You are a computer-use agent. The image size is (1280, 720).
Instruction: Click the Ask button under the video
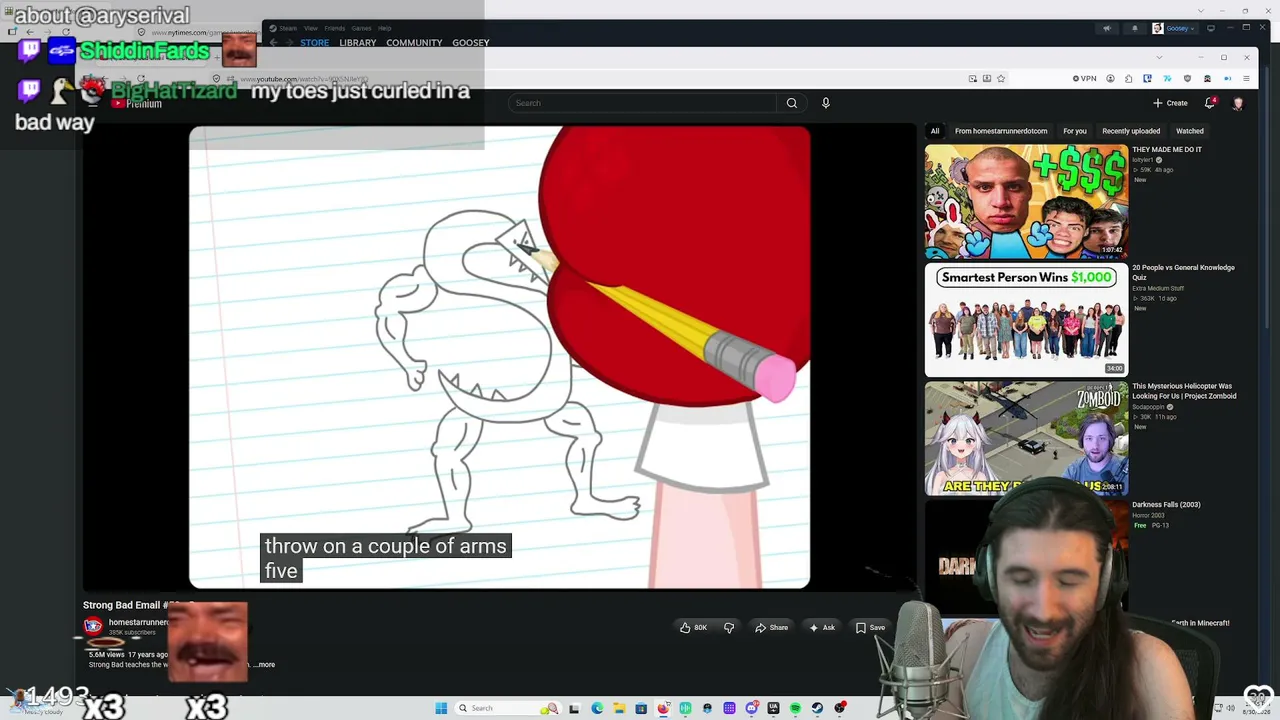[x=822, y=628]
